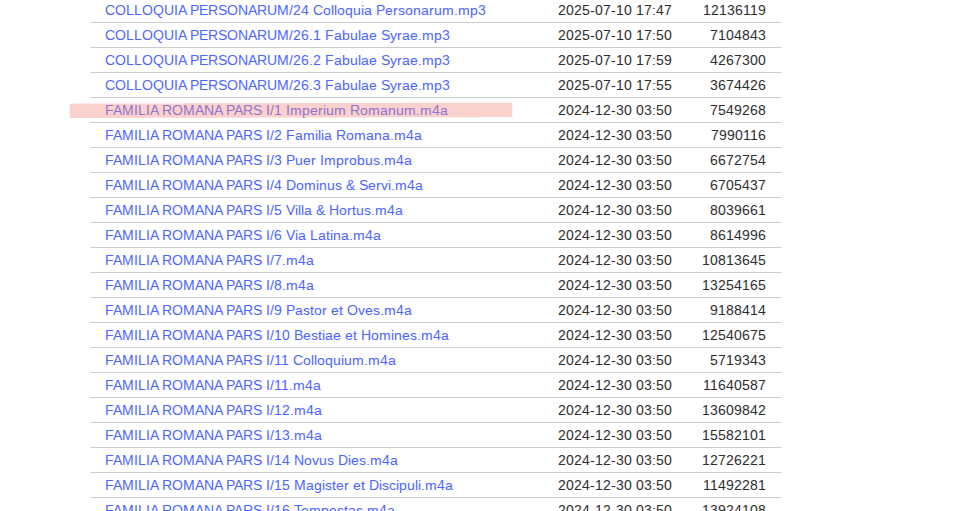Select file size 13609842
The image size is (971, 511).
tap(734, 410)
